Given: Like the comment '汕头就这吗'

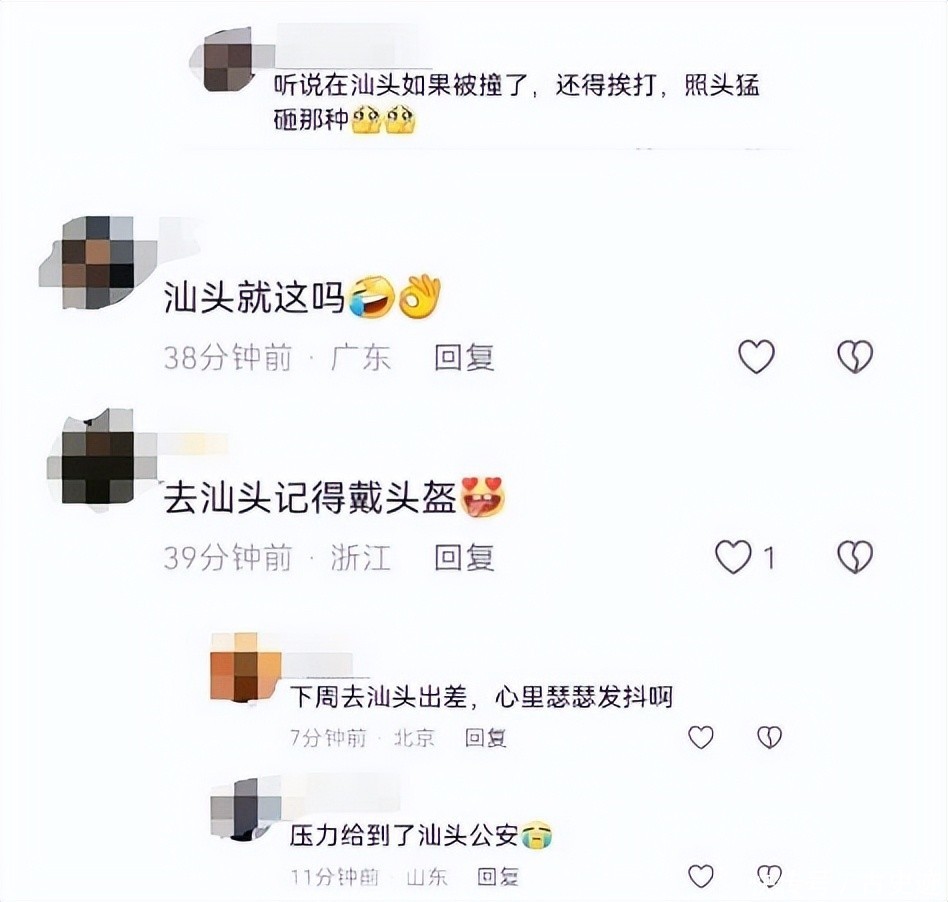Looking at the screenshot, I should pos(756,356).
